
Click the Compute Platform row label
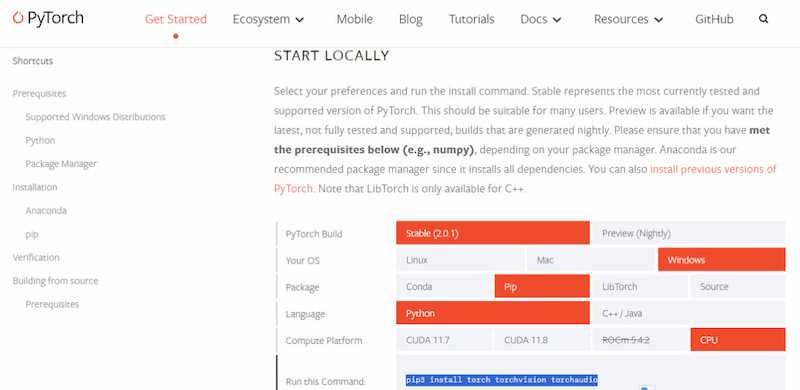point(324,340)
